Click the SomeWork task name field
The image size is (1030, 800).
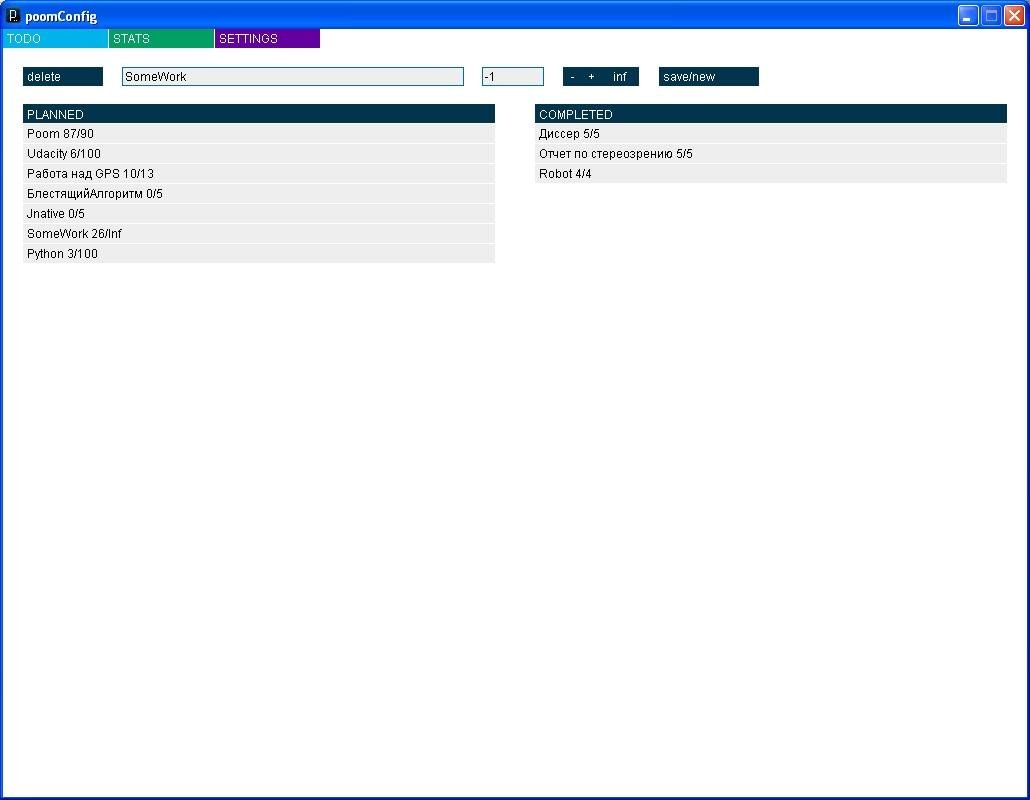click(293, 77)
